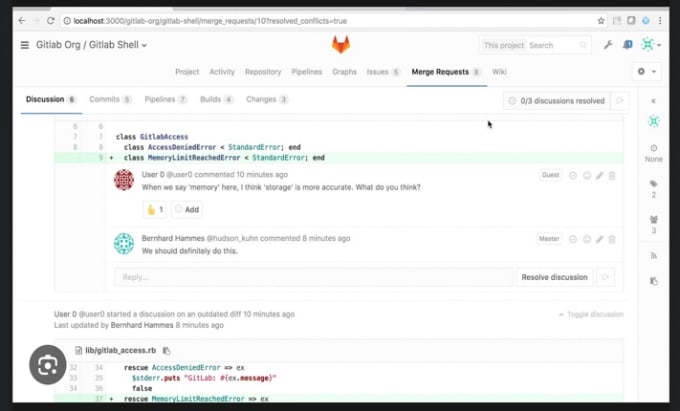Click Add emoji button
The image size is (680, 411).
pyautogui.click(x=186, y=210)
